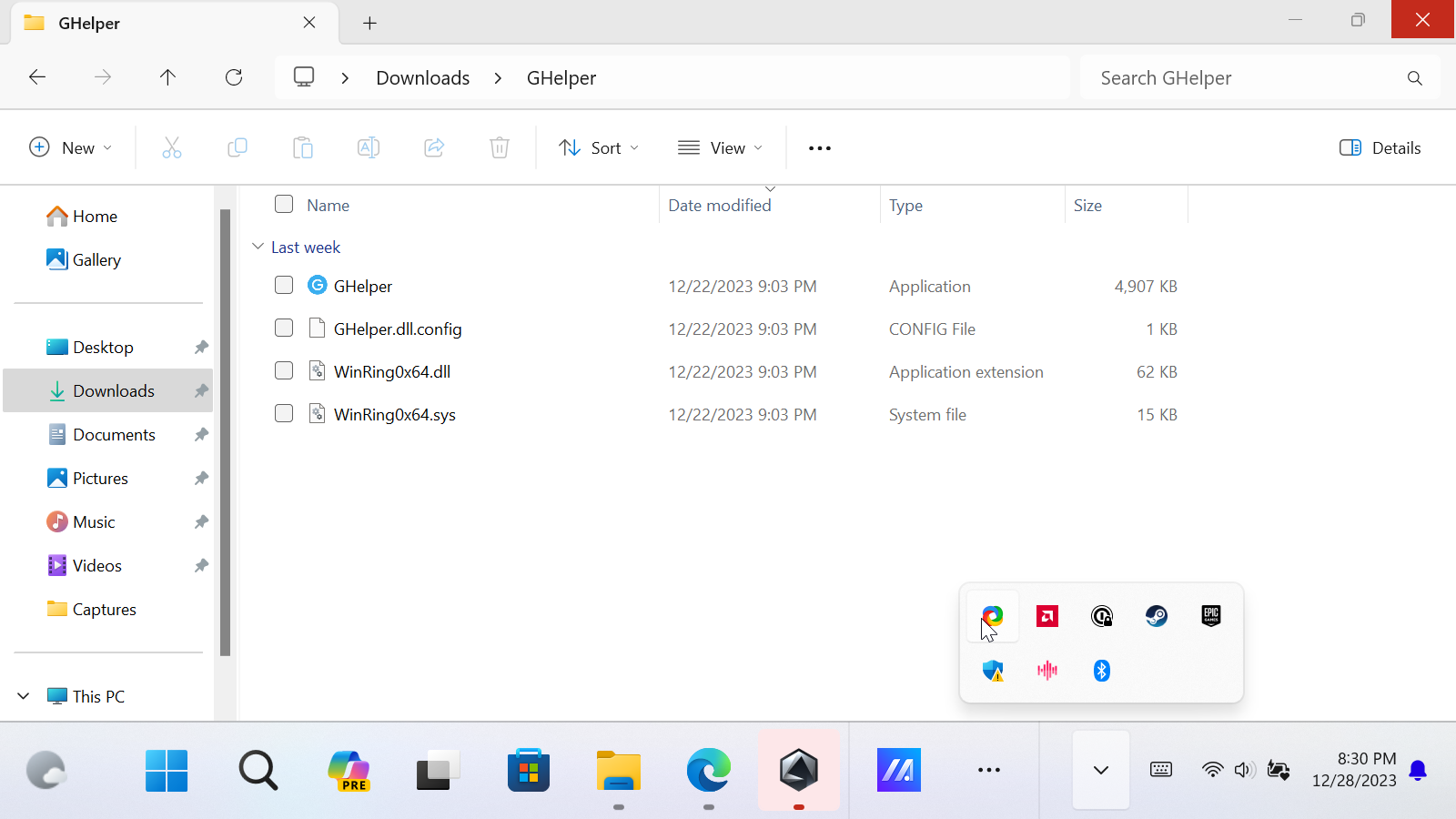Go back with the left arrow
Image resolution: width=1456 pixels, height=819 pixels.
click(37, 77)
